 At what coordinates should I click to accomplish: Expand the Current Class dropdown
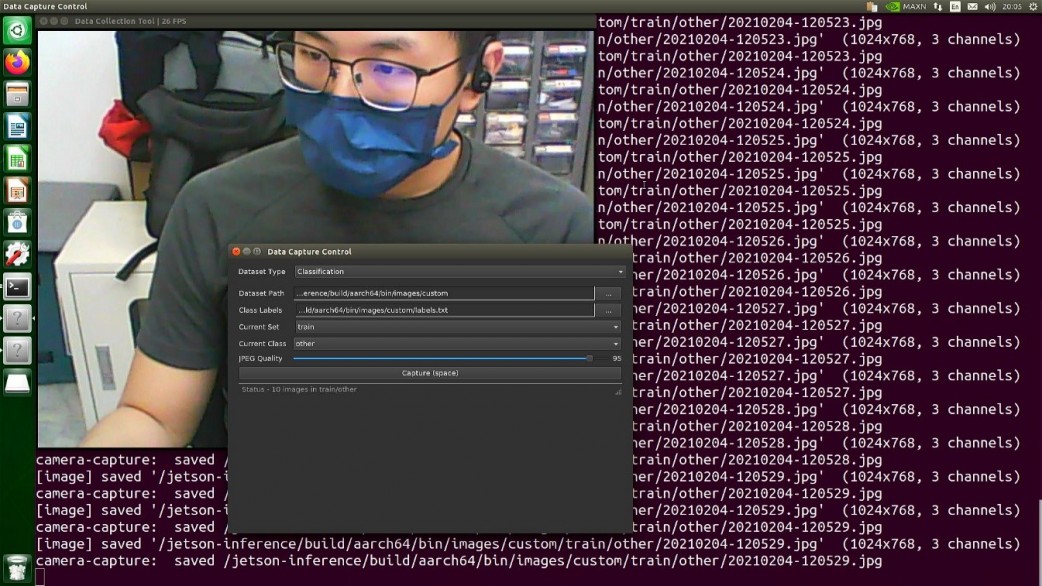(457, 343)
